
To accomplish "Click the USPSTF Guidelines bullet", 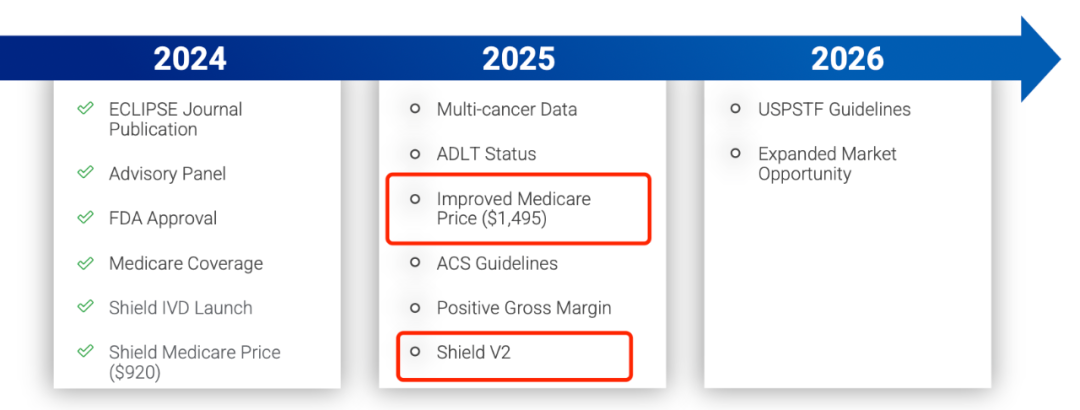I will [736, 108].
